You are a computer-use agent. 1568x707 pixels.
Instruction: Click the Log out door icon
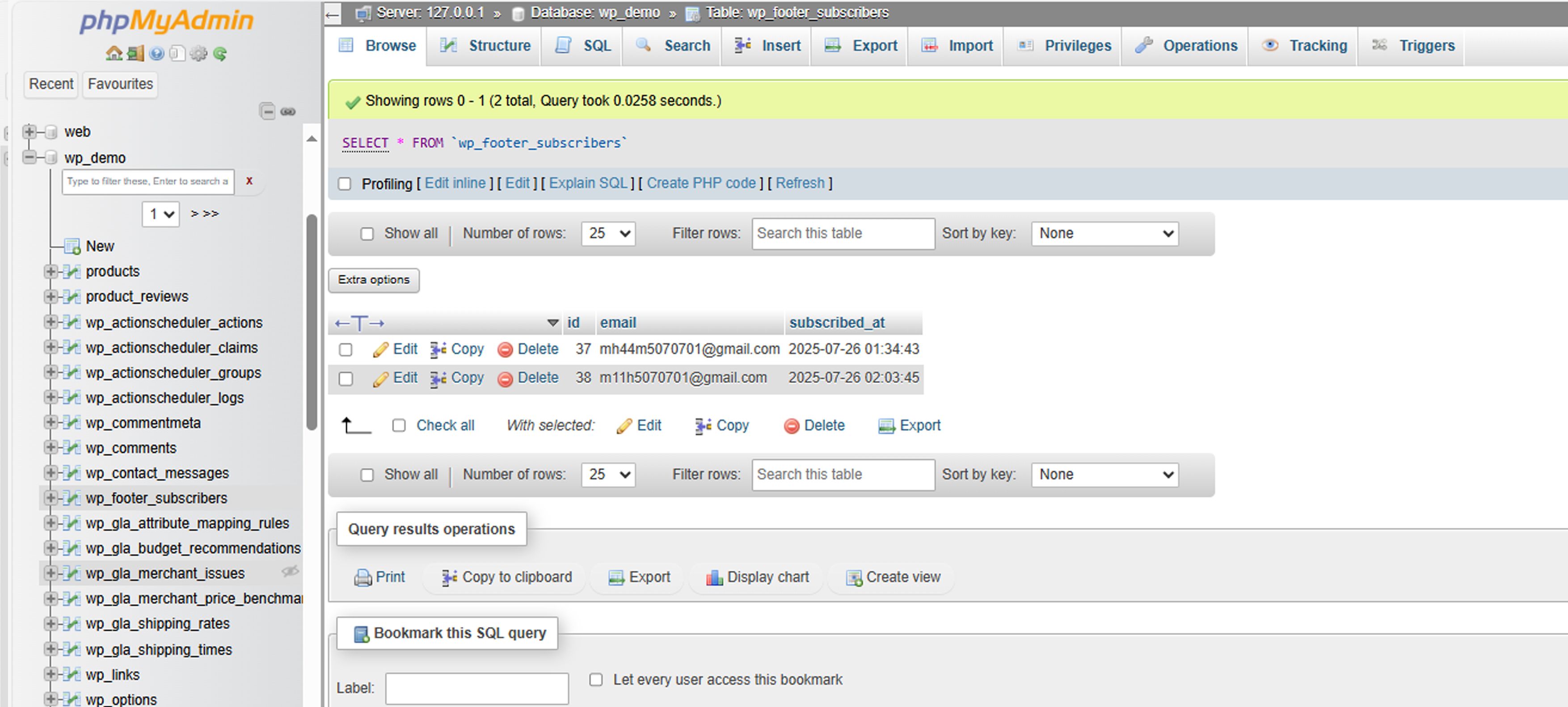click(x=135, y=54)
